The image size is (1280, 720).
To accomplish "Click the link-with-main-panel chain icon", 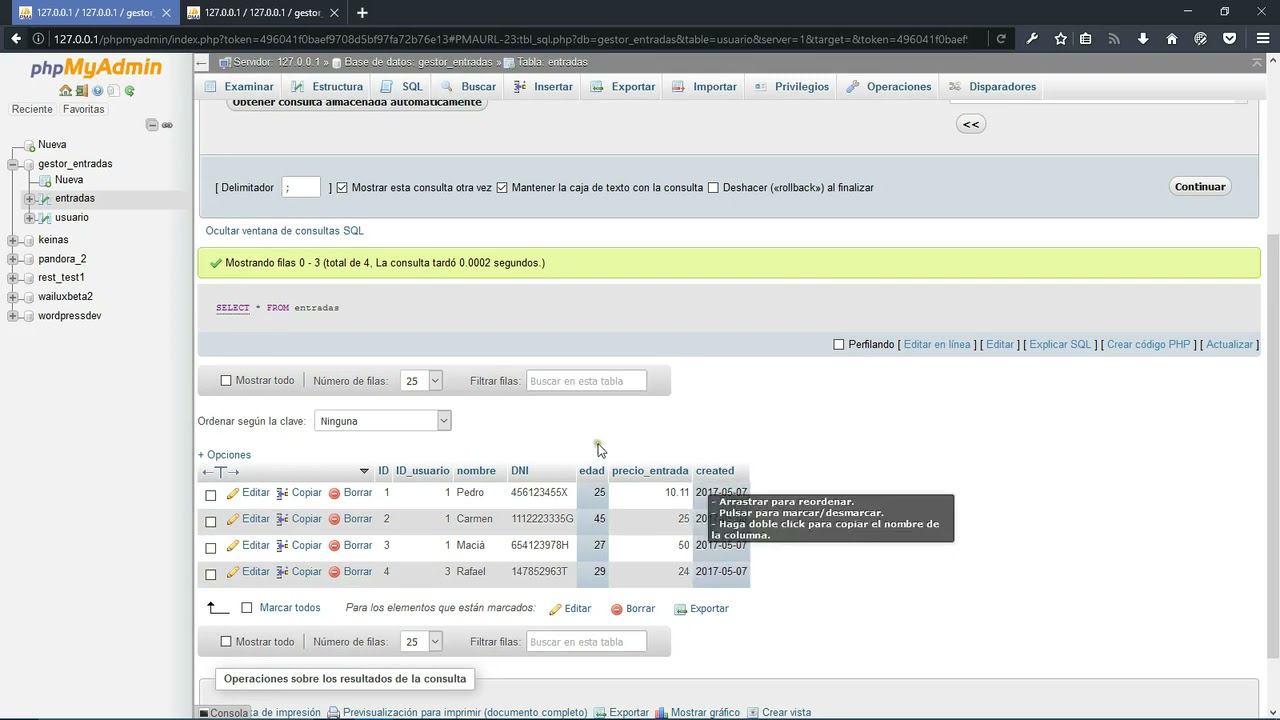I will [167, 125].
